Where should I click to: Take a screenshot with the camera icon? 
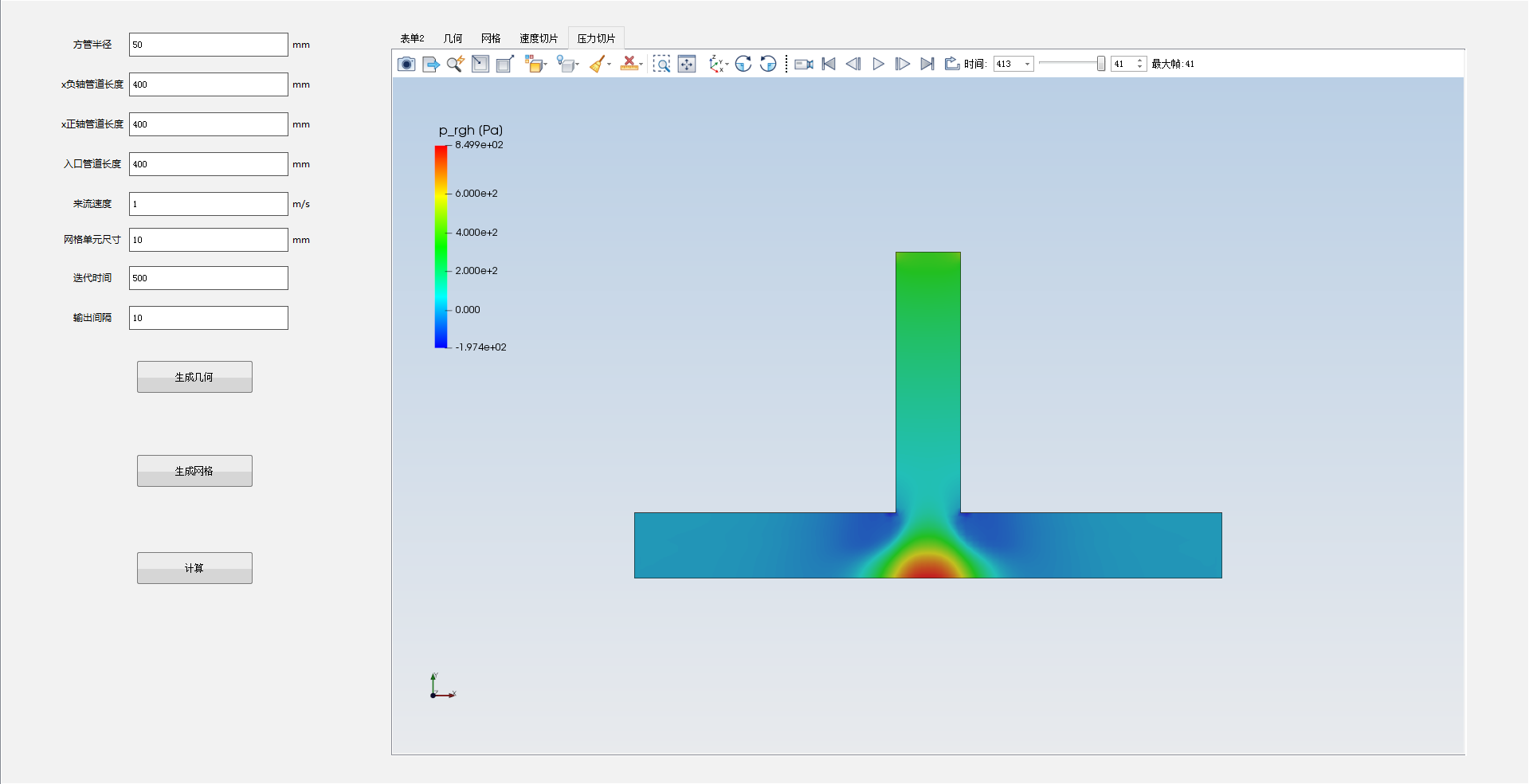[x=406, y=64]
